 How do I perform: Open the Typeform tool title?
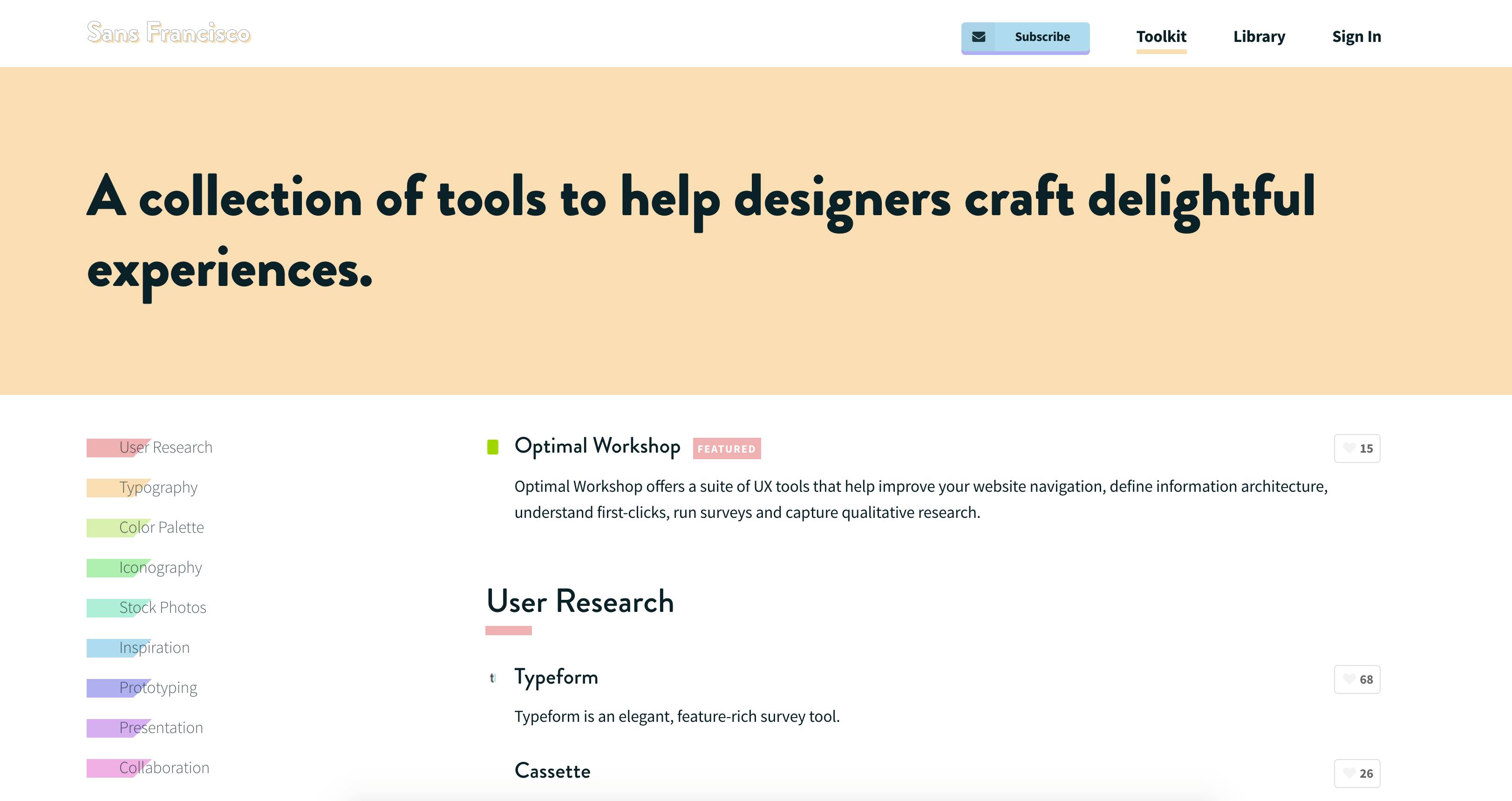click(x=556, y=677)
